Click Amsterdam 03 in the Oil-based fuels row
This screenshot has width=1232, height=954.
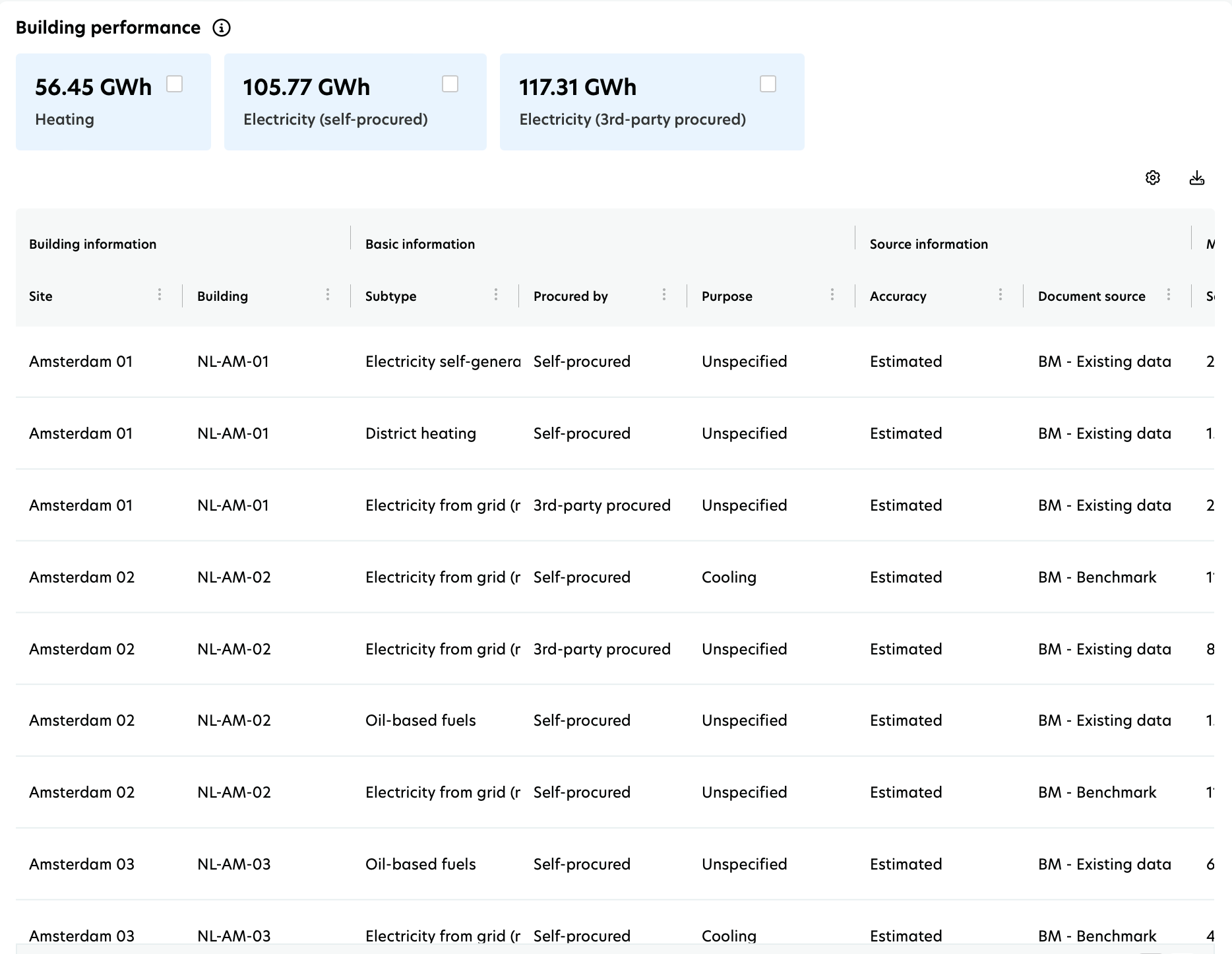(82, 864)
